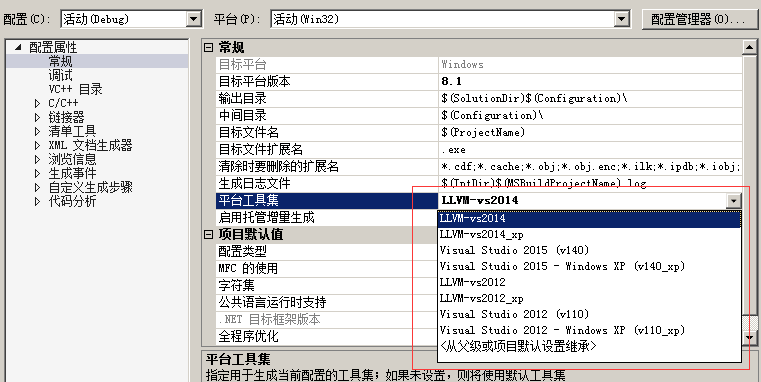Select the 生成日志文件 property row
Screen dimensions: 761x382
point(479,183)
